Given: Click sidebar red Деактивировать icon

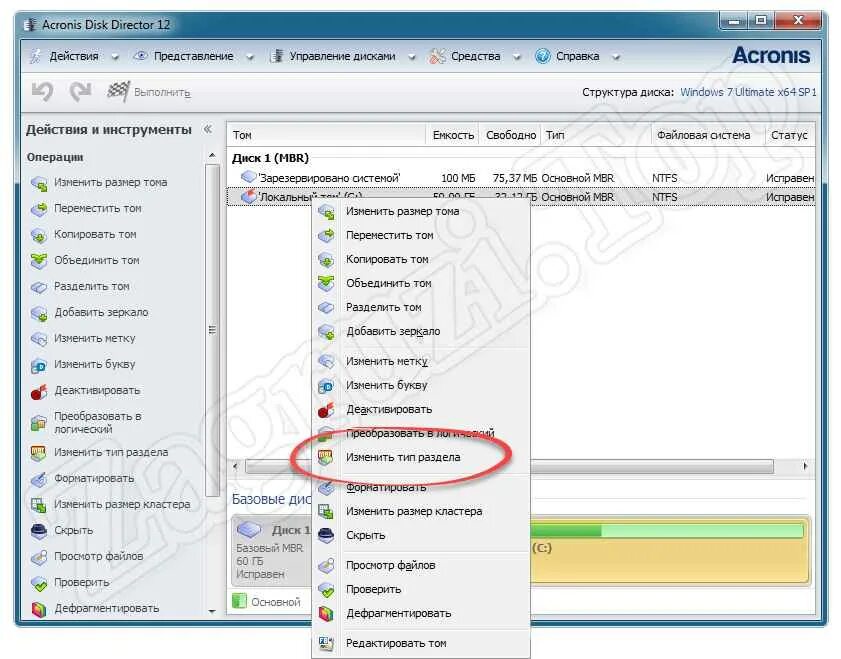Looking at the screenshot, I should pos(39,391).
